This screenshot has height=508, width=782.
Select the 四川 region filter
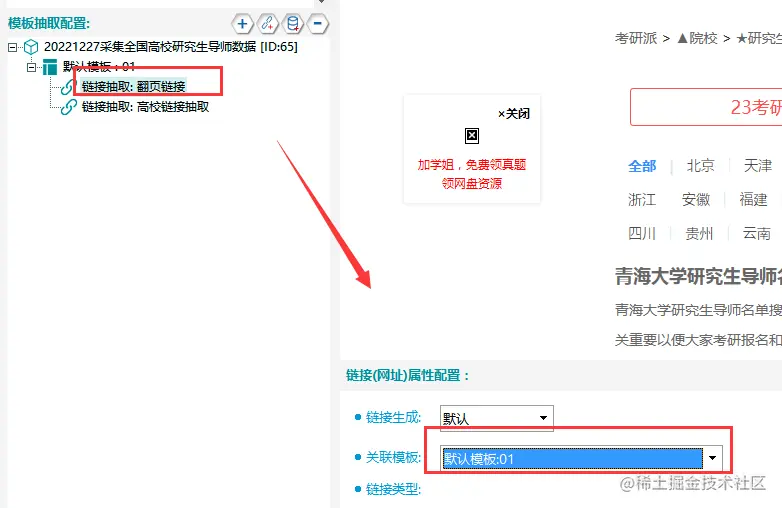click(x=642, y=233)
